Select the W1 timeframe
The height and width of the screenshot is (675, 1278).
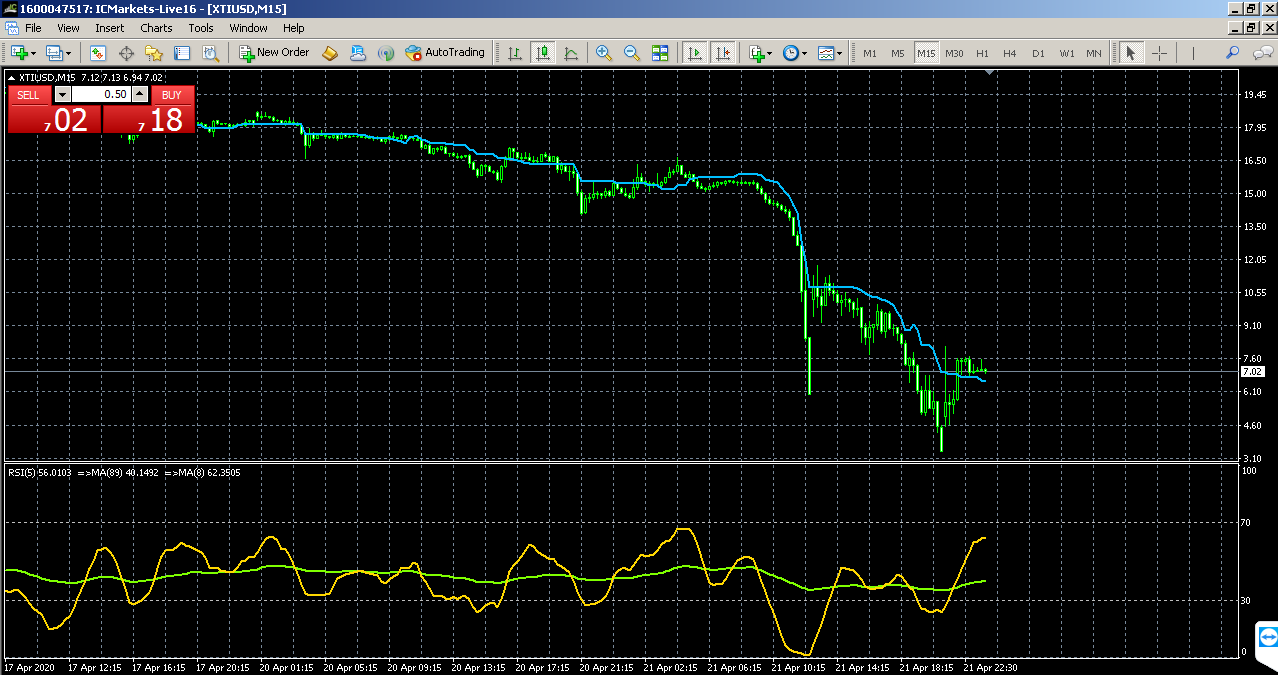coord(1067,53)
